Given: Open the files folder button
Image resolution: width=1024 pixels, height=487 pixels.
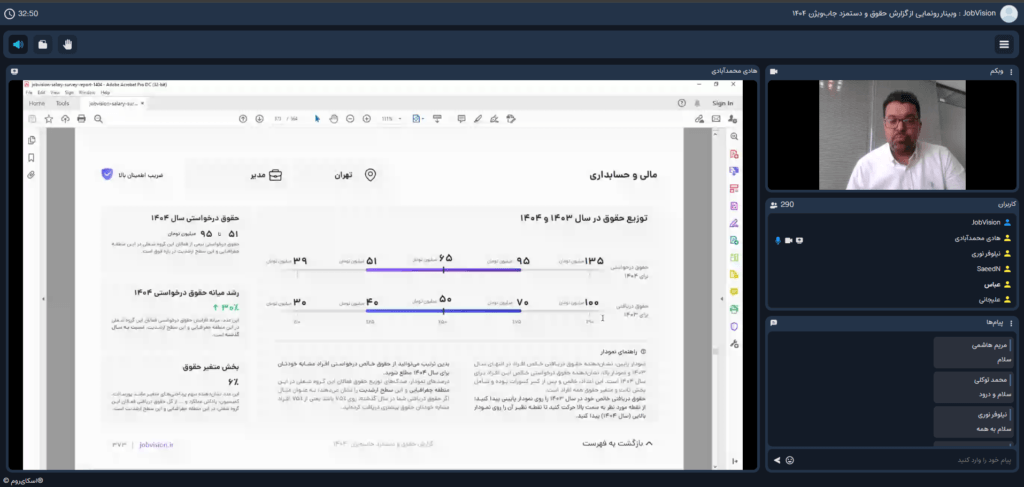Looking at the screenshot, I should 42,44.
